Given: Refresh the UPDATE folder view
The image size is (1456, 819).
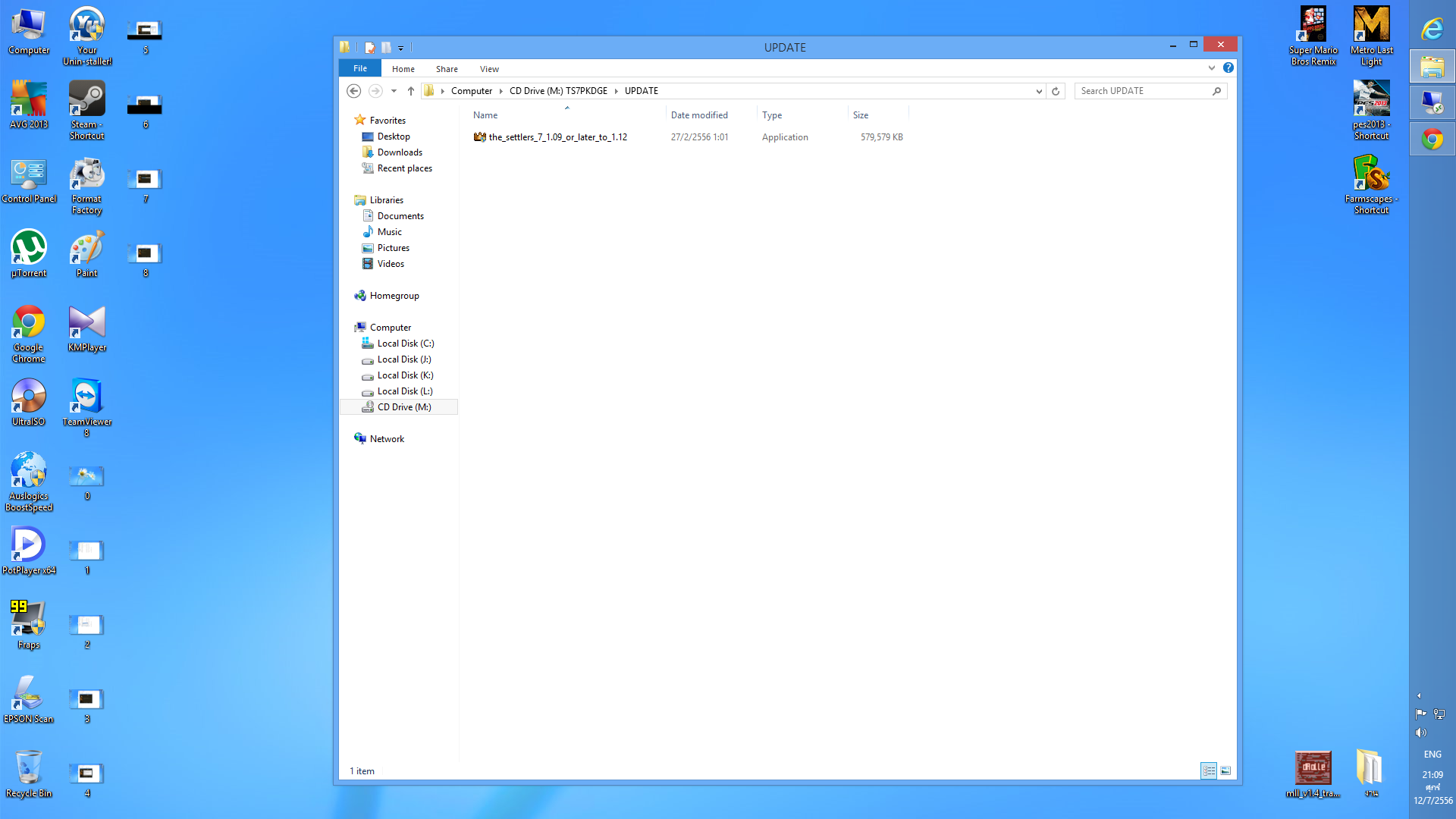Looking at the screenshot, I should (1056, 91).
